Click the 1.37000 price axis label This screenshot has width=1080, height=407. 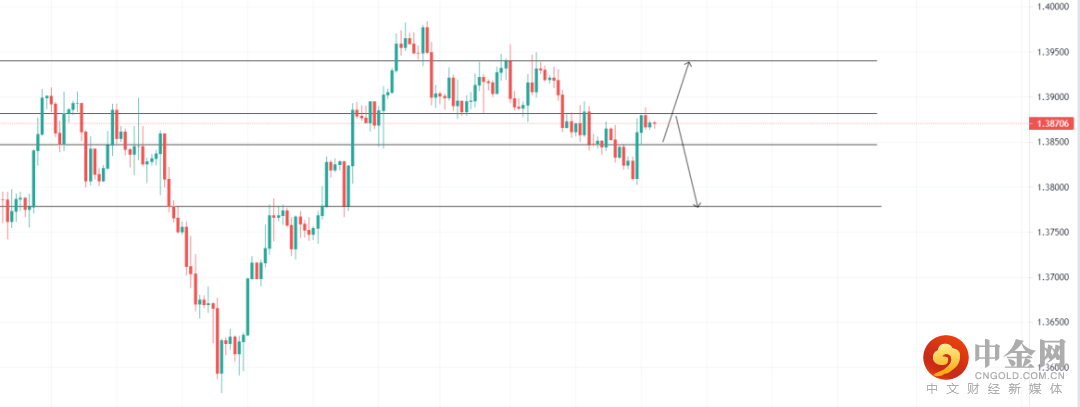point(1056,277)
